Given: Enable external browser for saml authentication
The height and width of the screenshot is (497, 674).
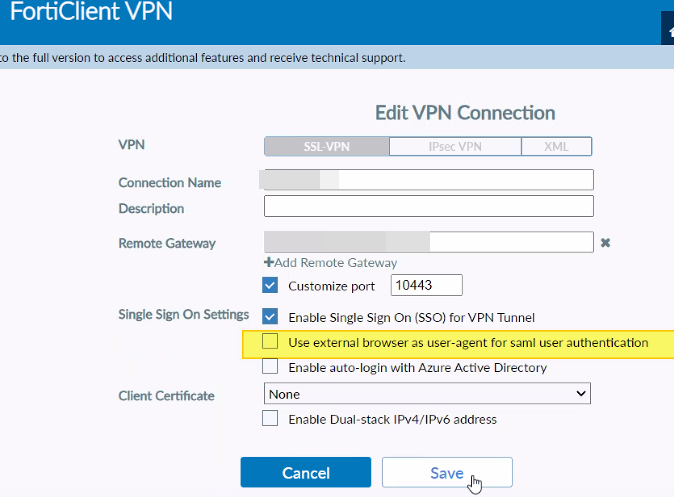Looking at the screenshot, I should click(x=270, y=342).
